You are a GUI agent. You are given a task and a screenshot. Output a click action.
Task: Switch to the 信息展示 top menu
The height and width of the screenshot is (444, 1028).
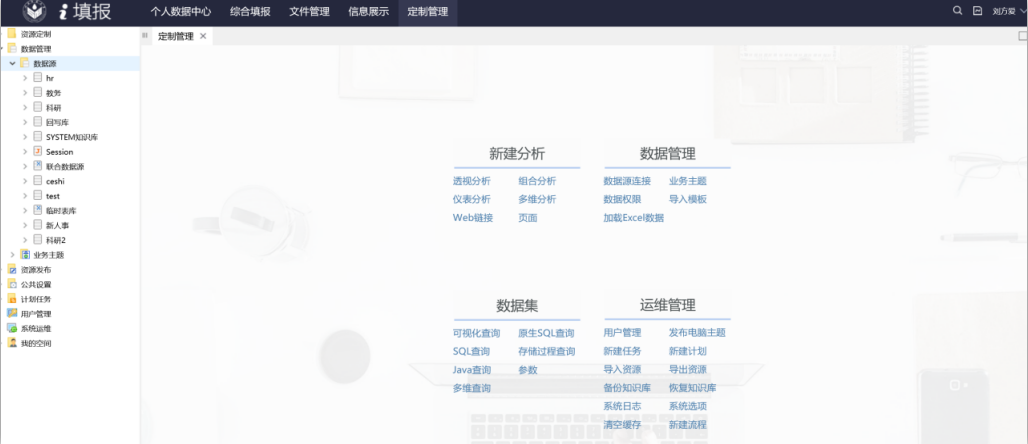coord(367,12)
